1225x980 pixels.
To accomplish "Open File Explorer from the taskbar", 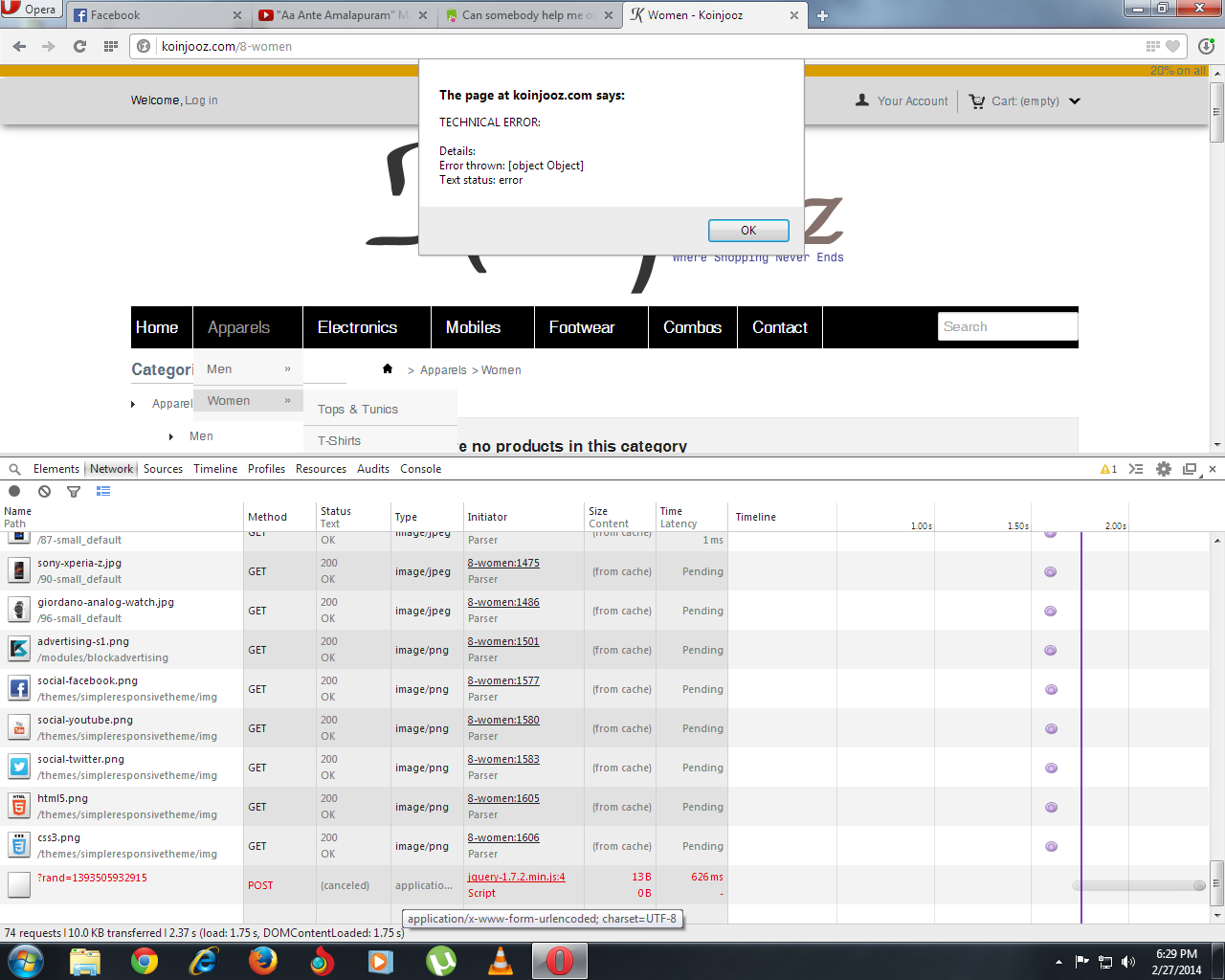I will (x=85, y=961).
